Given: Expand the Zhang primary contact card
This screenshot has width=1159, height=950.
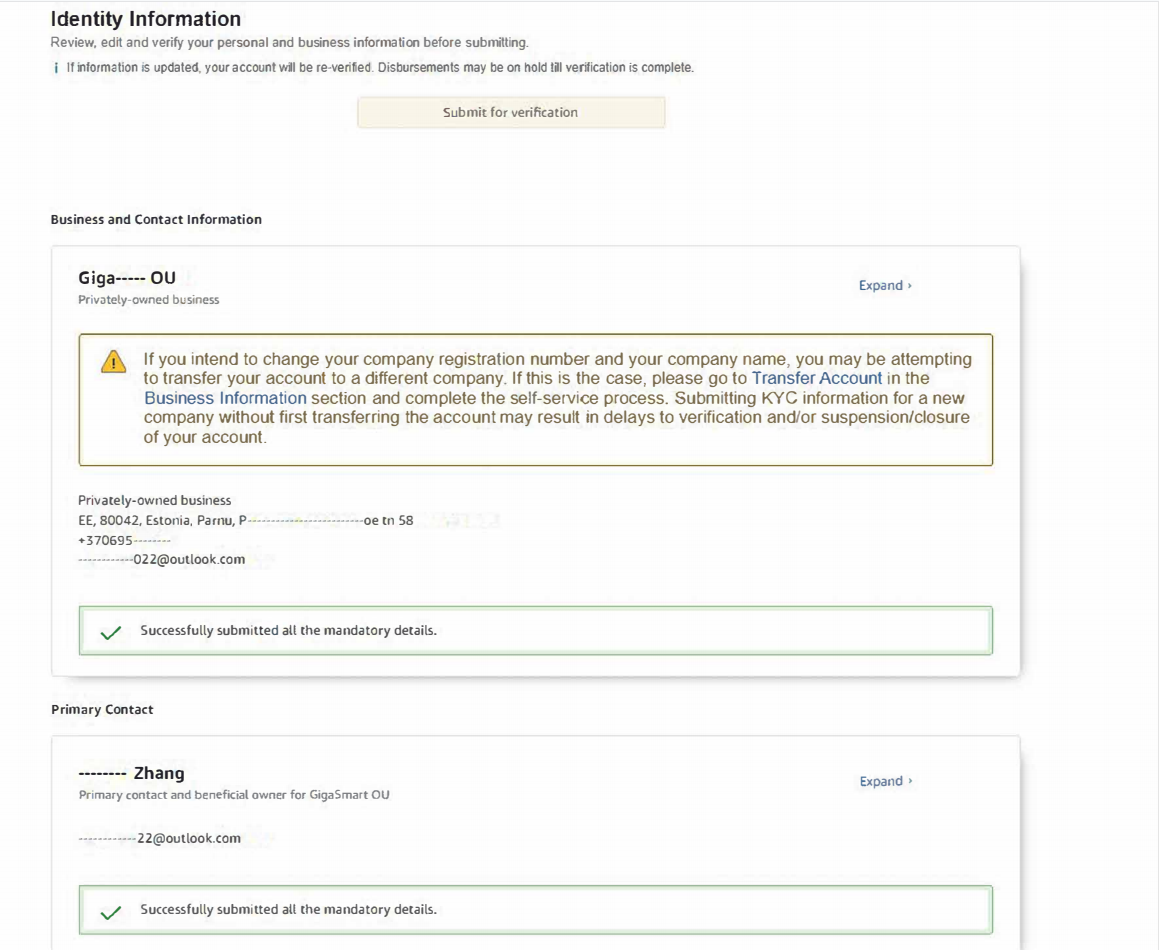Looking at the screenshot, I should (x=885, y=782).
